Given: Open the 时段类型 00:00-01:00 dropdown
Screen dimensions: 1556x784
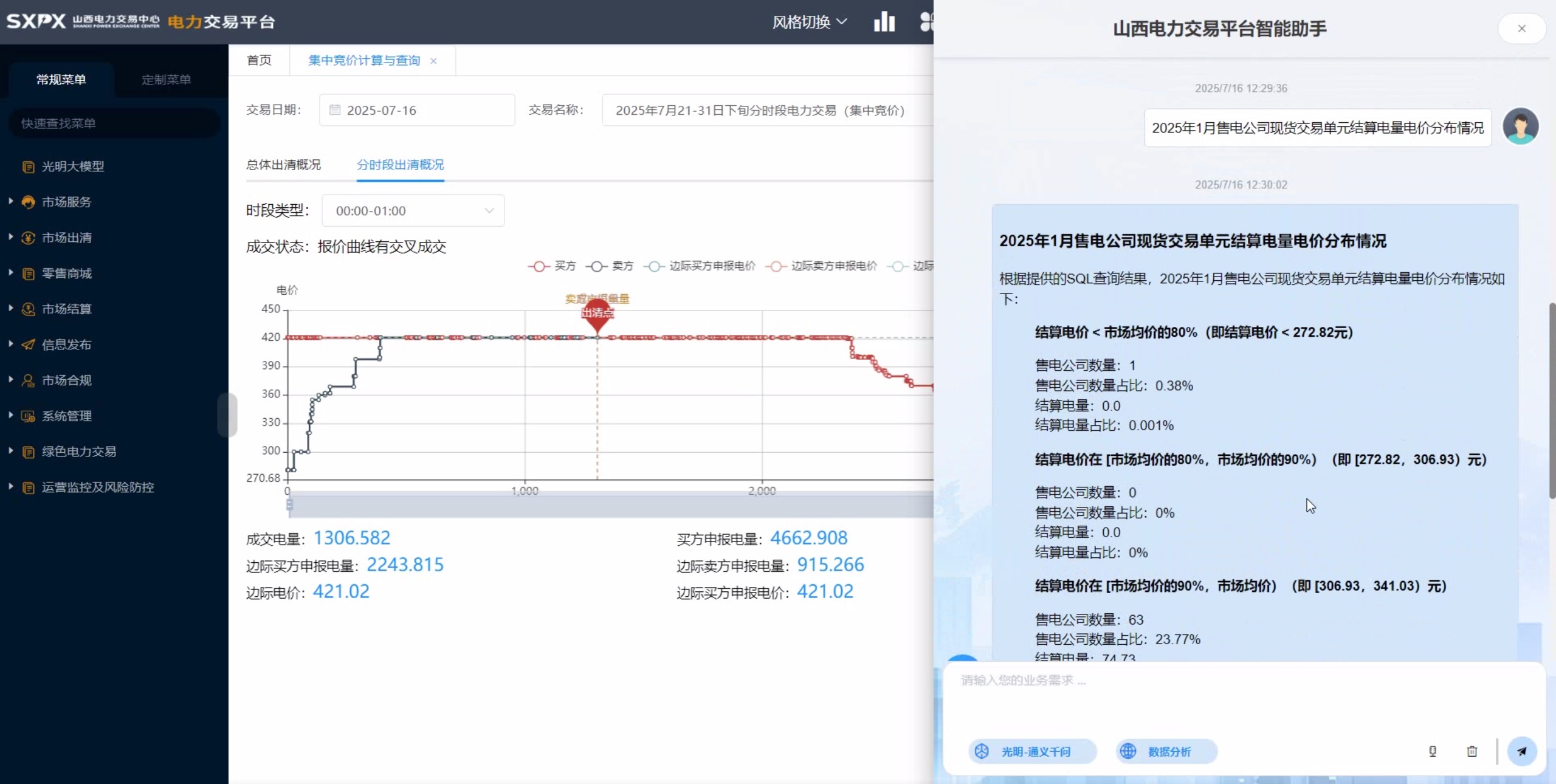Looking at the screenshot, I should coord(413,211).
